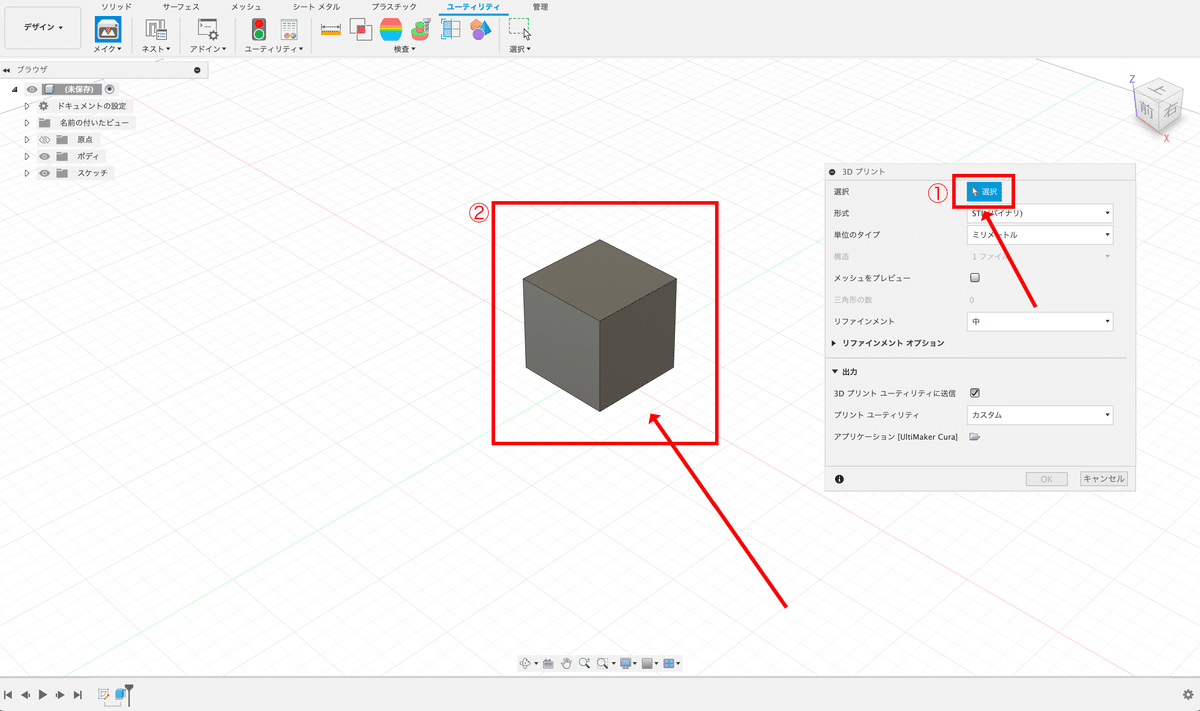1200x711 pixels.
Task: Click the Look At navigation icon
Action: tap(548, 663)
